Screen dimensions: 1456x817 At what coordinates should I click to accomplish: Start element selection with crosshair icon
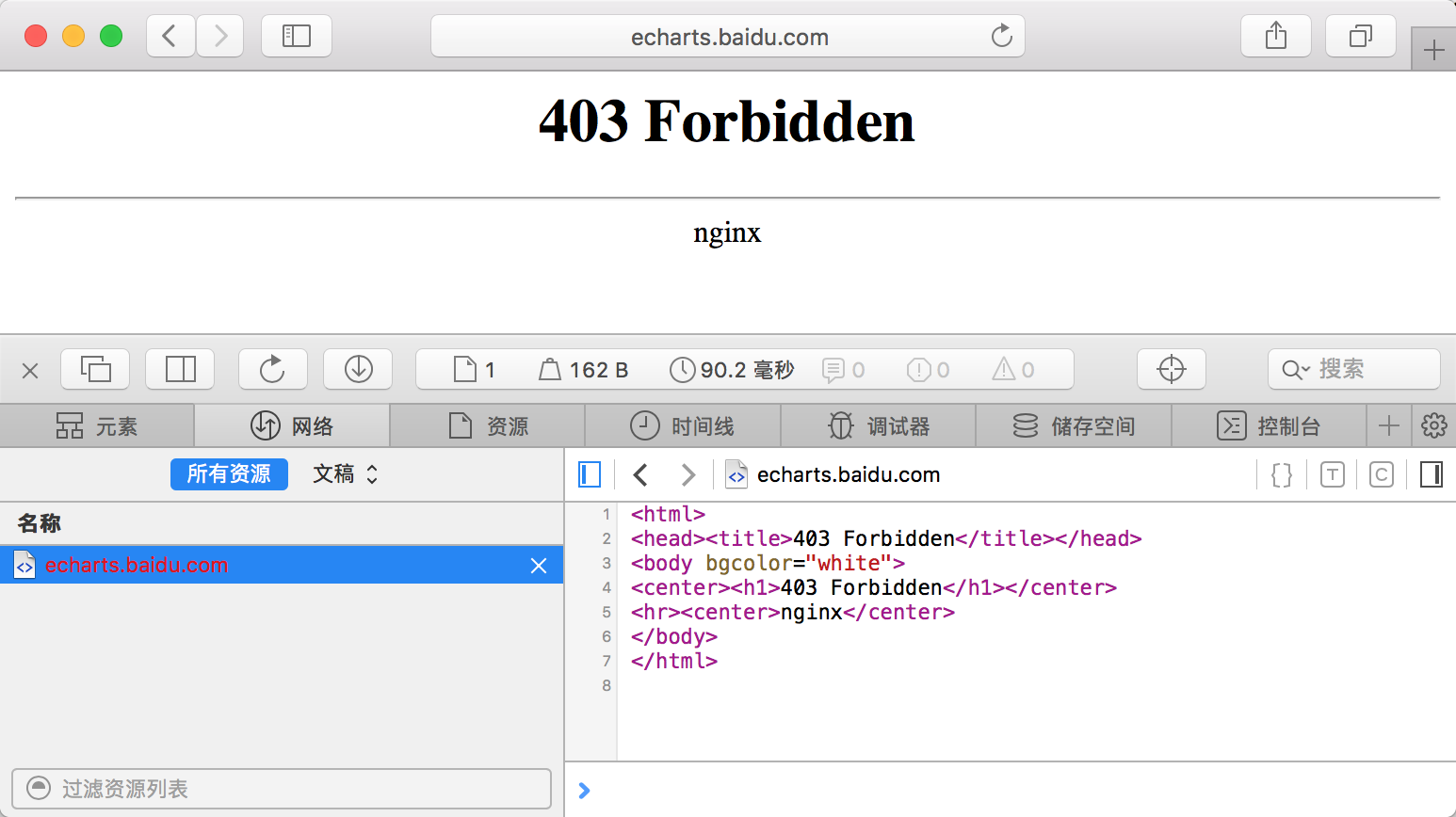1172,369
